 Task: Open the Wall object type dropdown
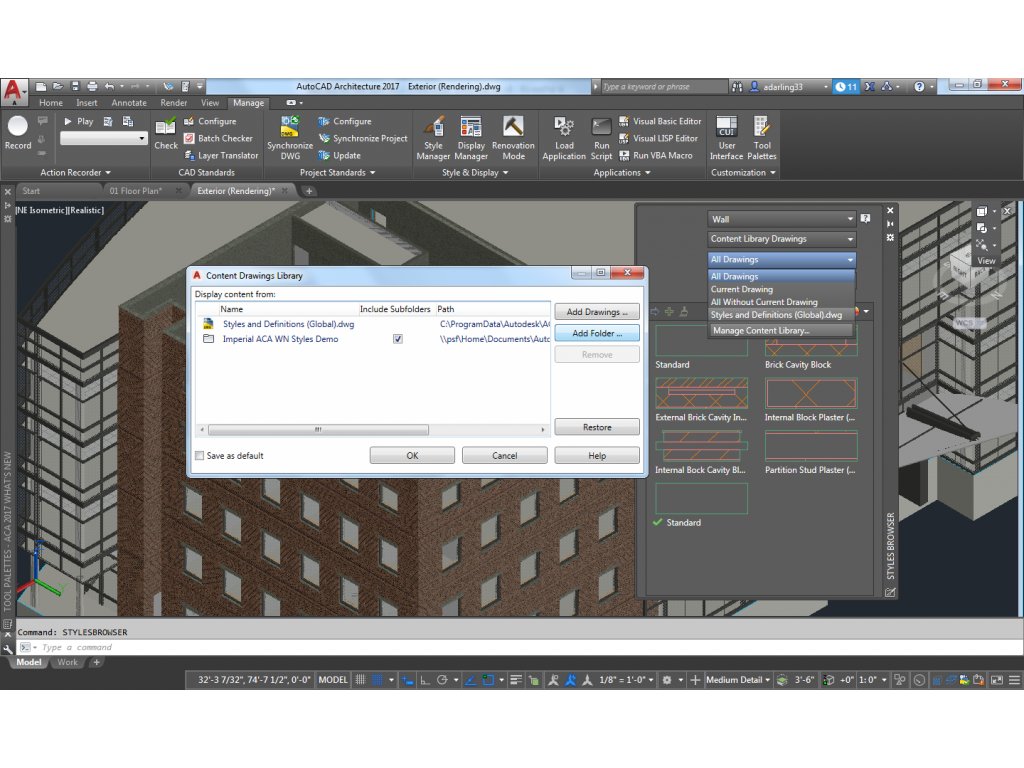781,219
